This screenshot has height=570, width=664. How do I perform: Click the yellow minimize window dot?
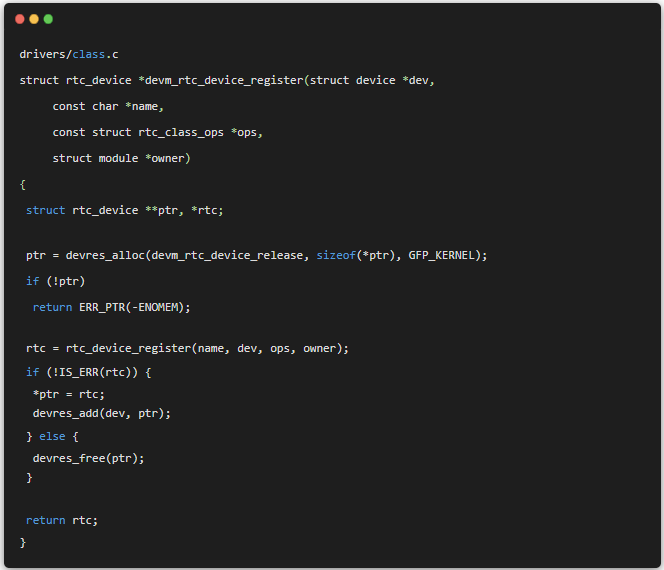34,19
